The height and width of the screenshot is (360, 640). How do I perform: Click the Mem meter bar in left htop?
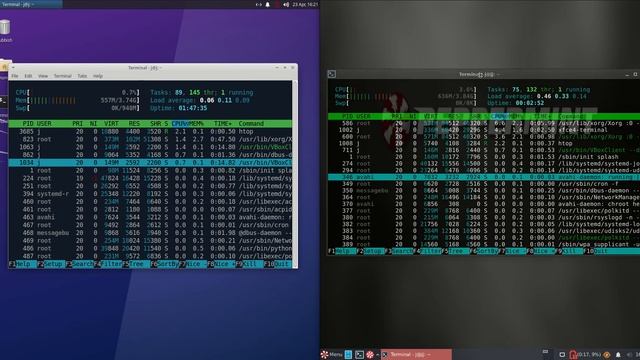pyautogui.click(x=78, y=100)
